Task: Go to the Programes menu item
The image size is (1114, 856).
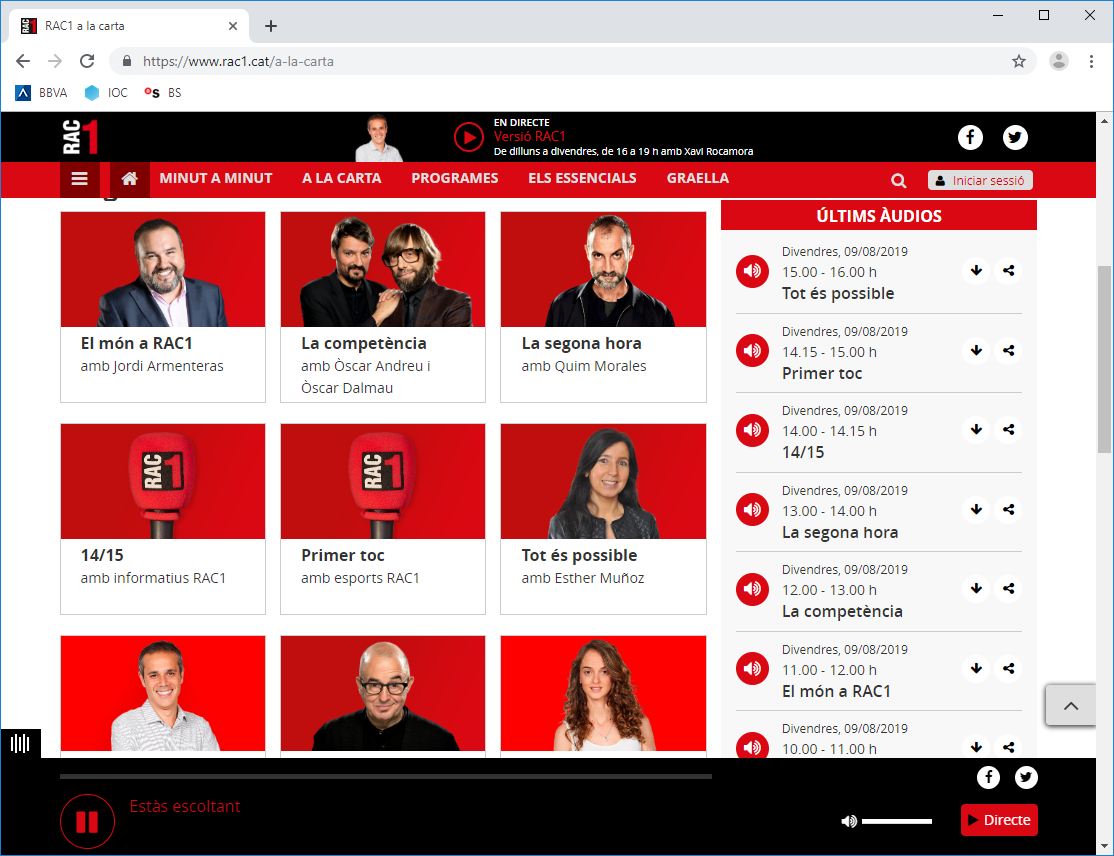Action: coord(454,178)
